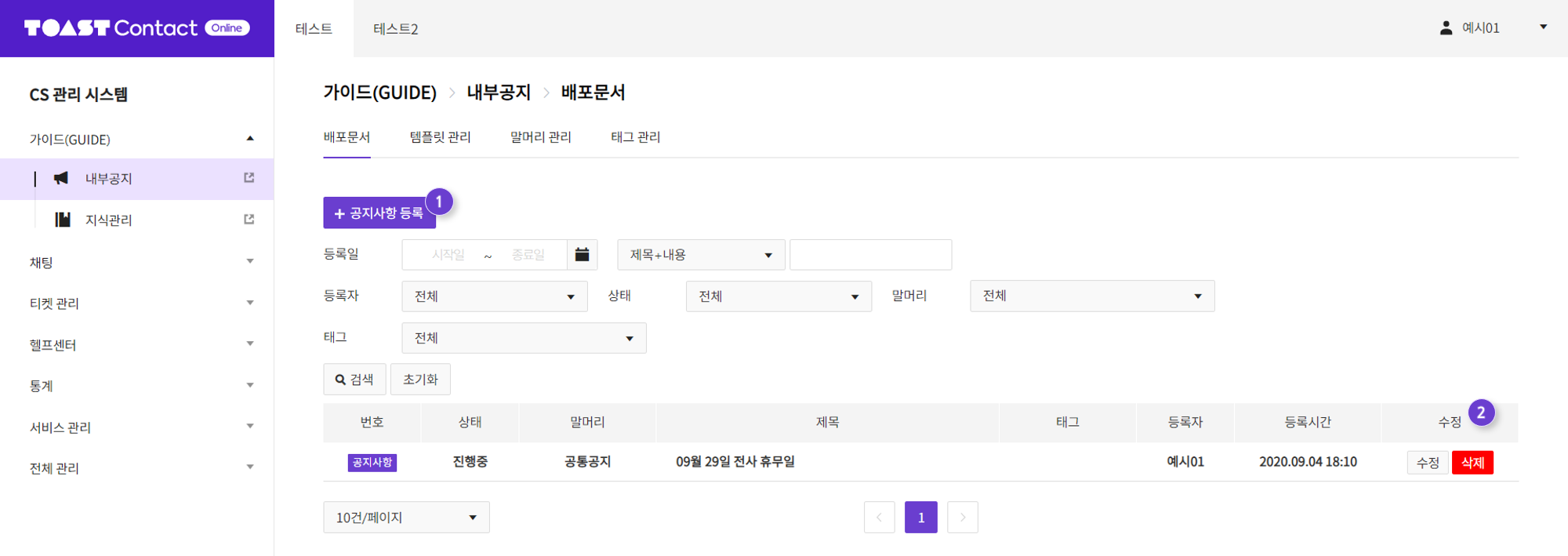This screenshot has width=1568, height=556.
Task: Switch to the 테스트2 top tab
Action: click(x=395, y=28)
